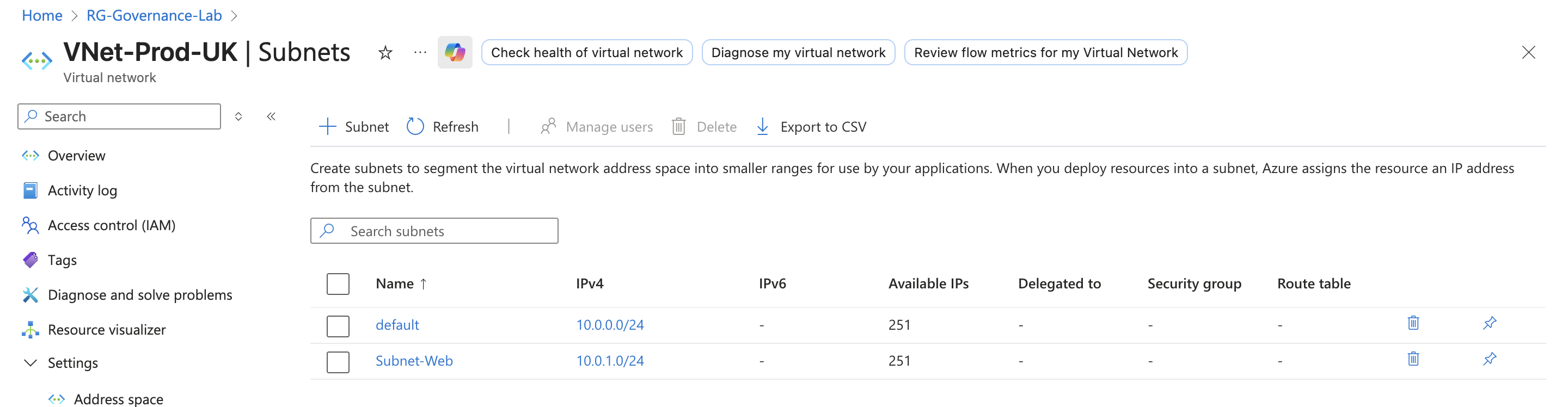
Task: Click the Export to CSV download icon
Action: pyautogui.click(x=762, y=127)
